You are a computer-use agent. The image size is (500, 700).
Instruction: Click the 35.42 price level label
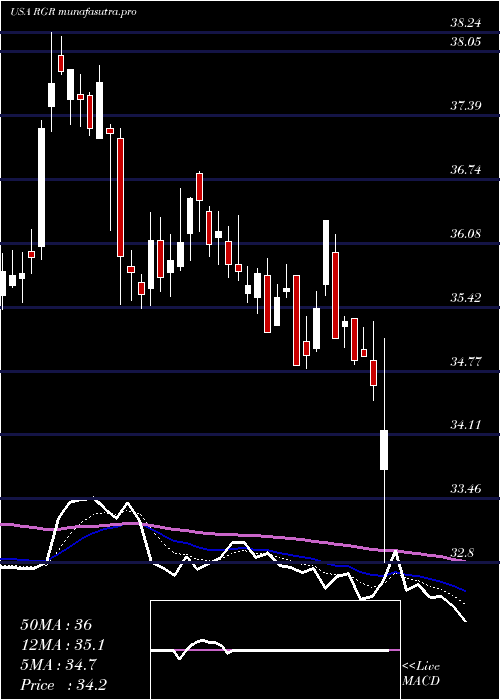pyautogui.click(x=466, y=297)
